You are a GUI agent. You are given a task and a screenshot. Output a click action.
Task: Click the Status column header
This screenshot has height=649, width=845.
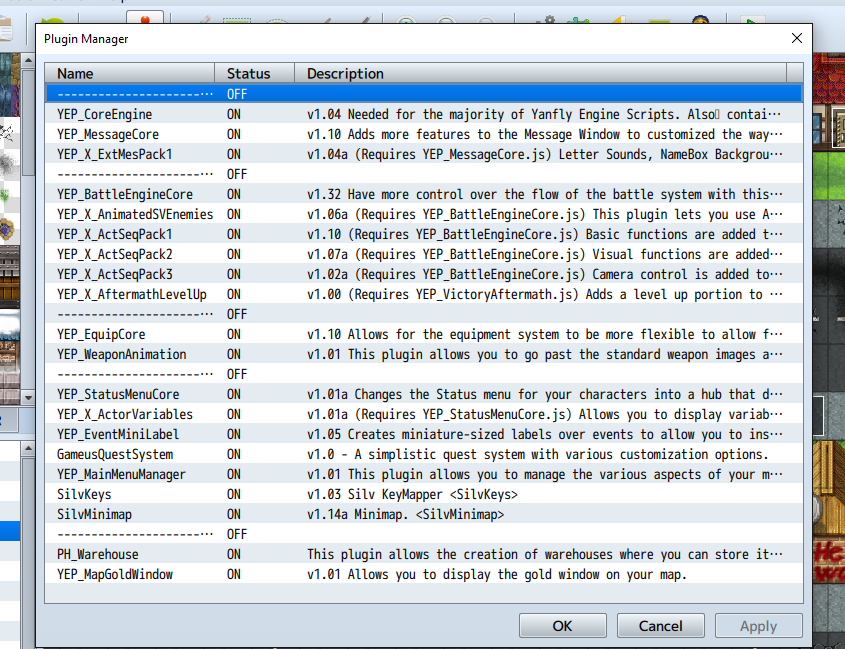point(254,73)
